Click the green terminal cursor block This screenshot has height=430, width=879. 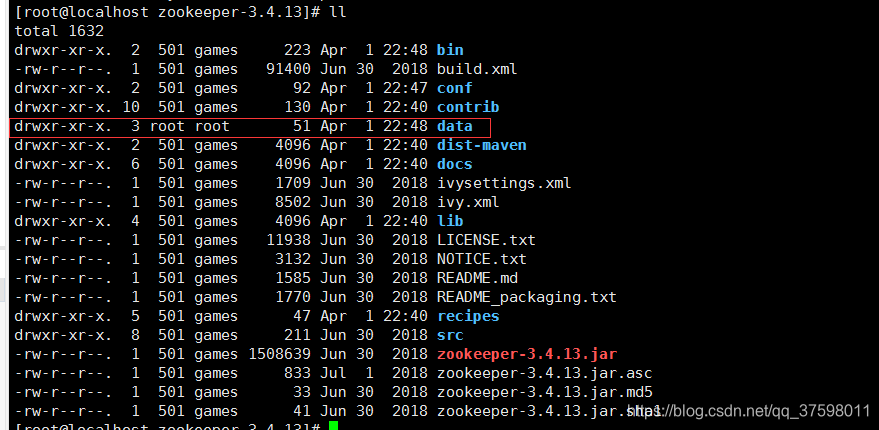point(334,426)
